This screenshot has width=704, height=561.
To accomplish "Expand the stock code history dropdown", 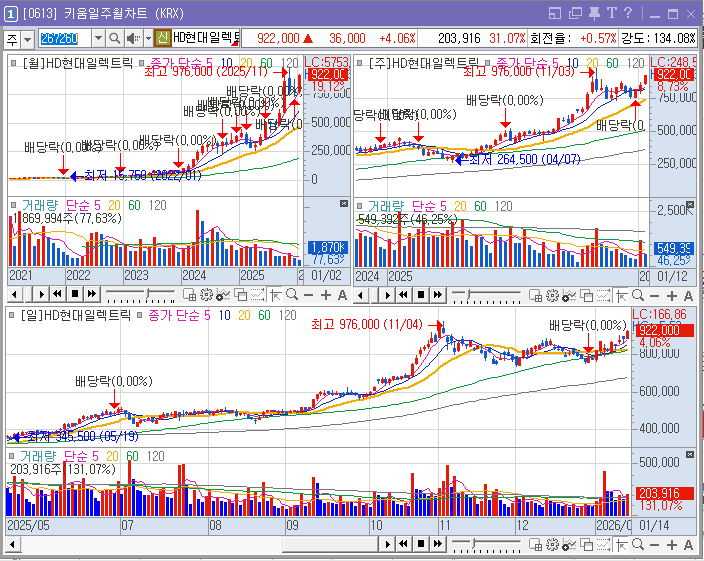I will pos(98,39).
